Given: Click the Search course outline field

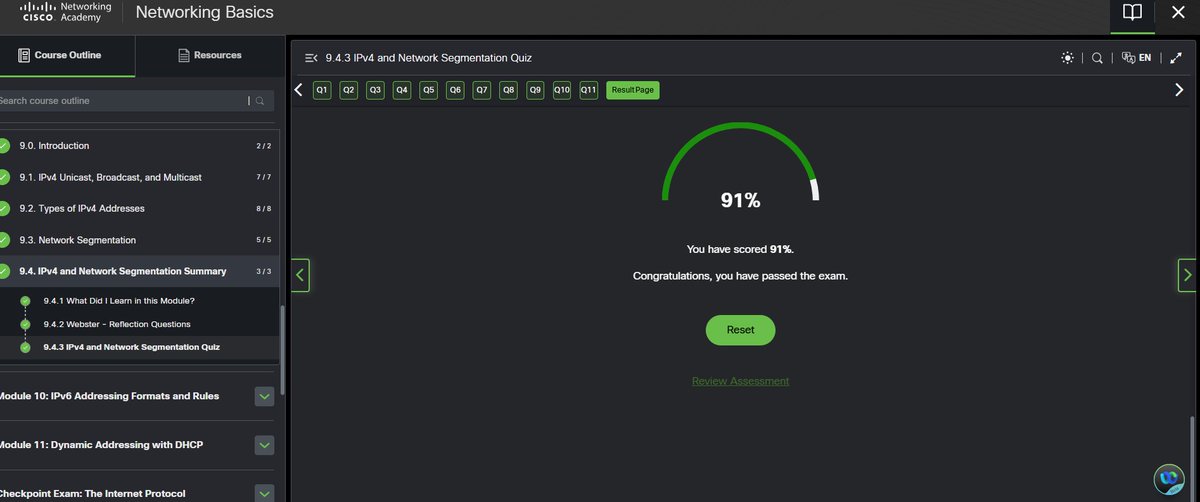Looking at the screenshot, I should click(122, 101).
